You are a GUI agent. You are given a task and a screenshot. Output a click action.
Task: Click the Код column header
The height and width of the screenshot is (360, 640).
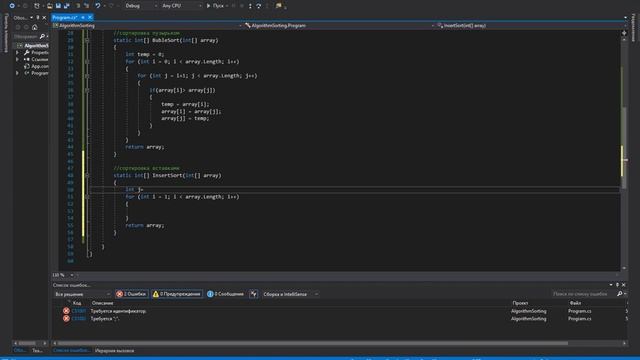point(77,303)
